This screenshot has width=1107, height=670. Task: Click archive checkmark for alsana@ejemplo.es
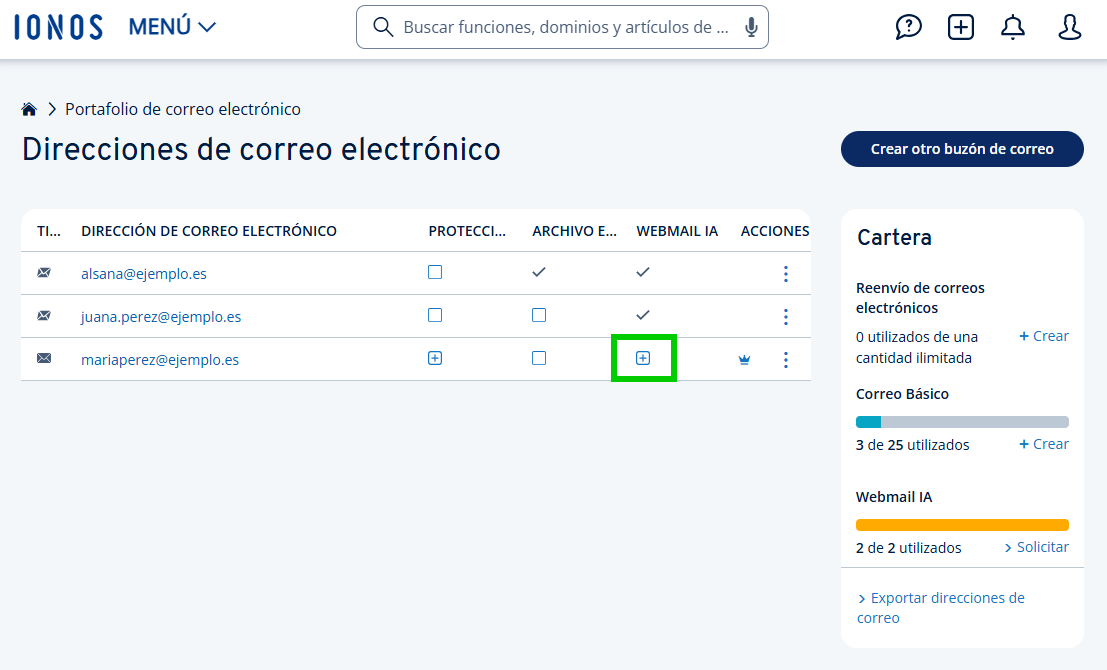[539, 272]
